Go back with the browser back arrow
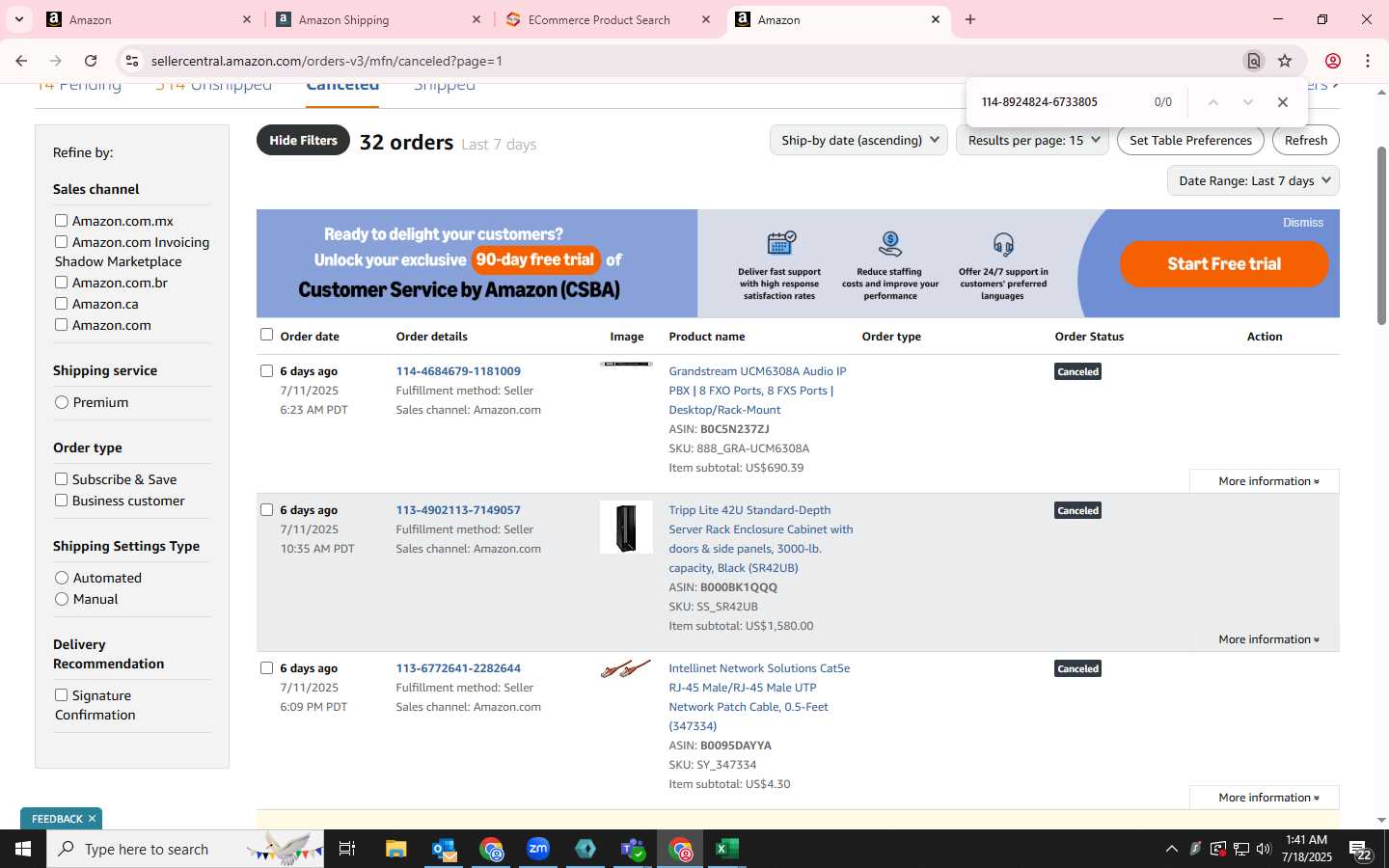1389x868 pixels. 21,61
